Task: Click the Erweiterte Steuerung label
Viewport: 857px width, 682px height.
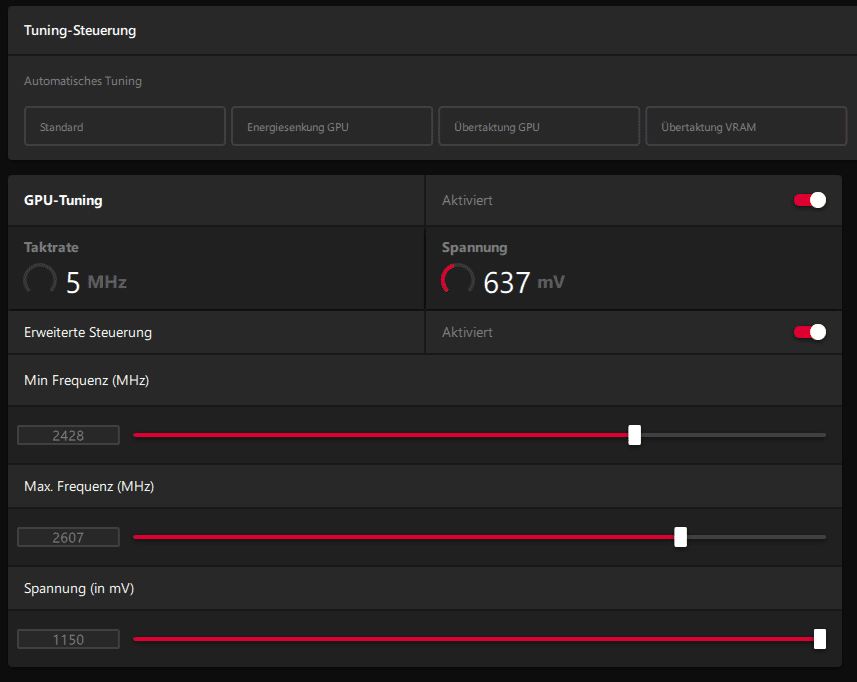Action: point(88,332)
